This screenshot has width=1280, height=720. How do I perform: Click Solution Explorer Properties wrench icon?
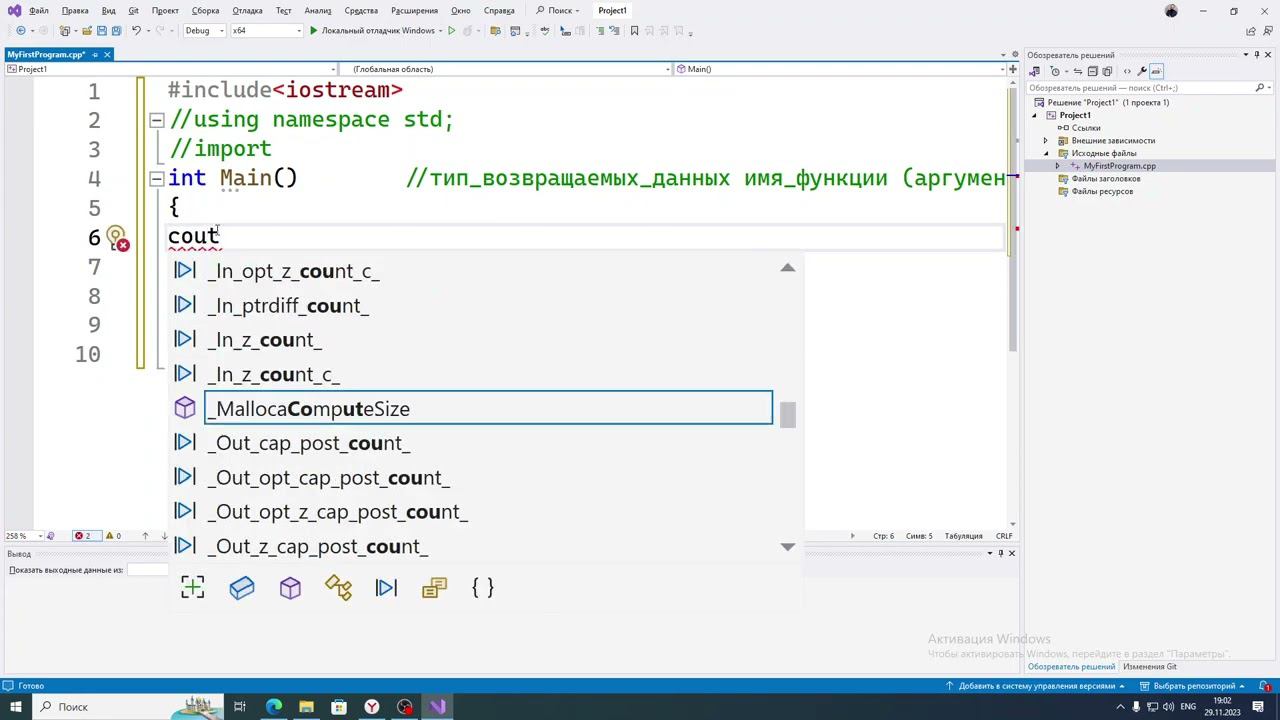coord(1142,71)
